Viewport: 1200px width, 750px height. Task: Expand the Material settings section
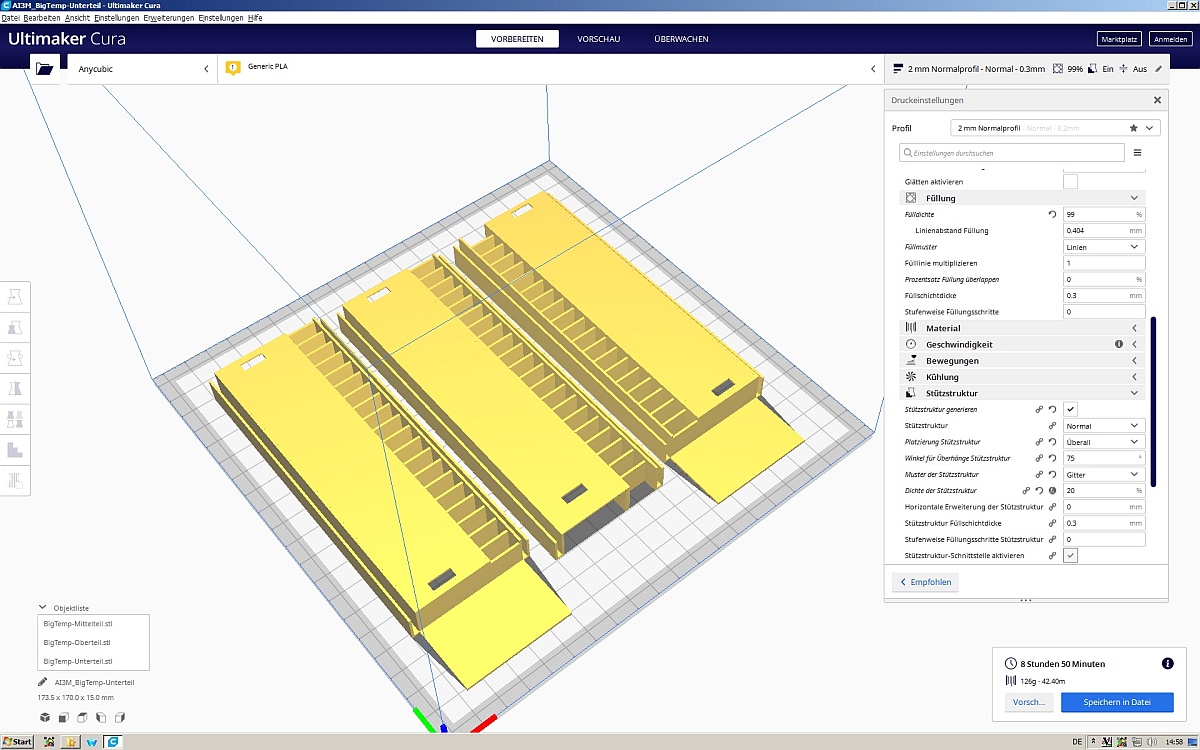tap(1020, 328)
